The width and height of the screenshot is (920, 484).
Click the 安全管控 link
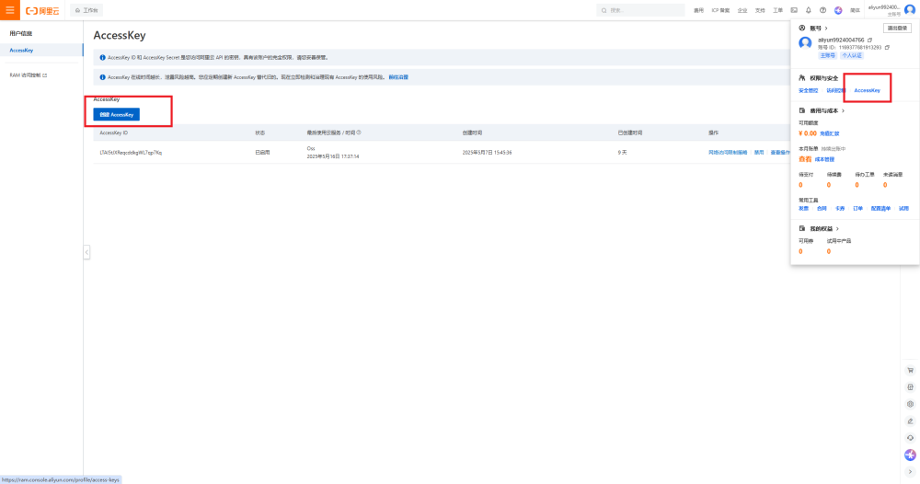click(809, 90)
